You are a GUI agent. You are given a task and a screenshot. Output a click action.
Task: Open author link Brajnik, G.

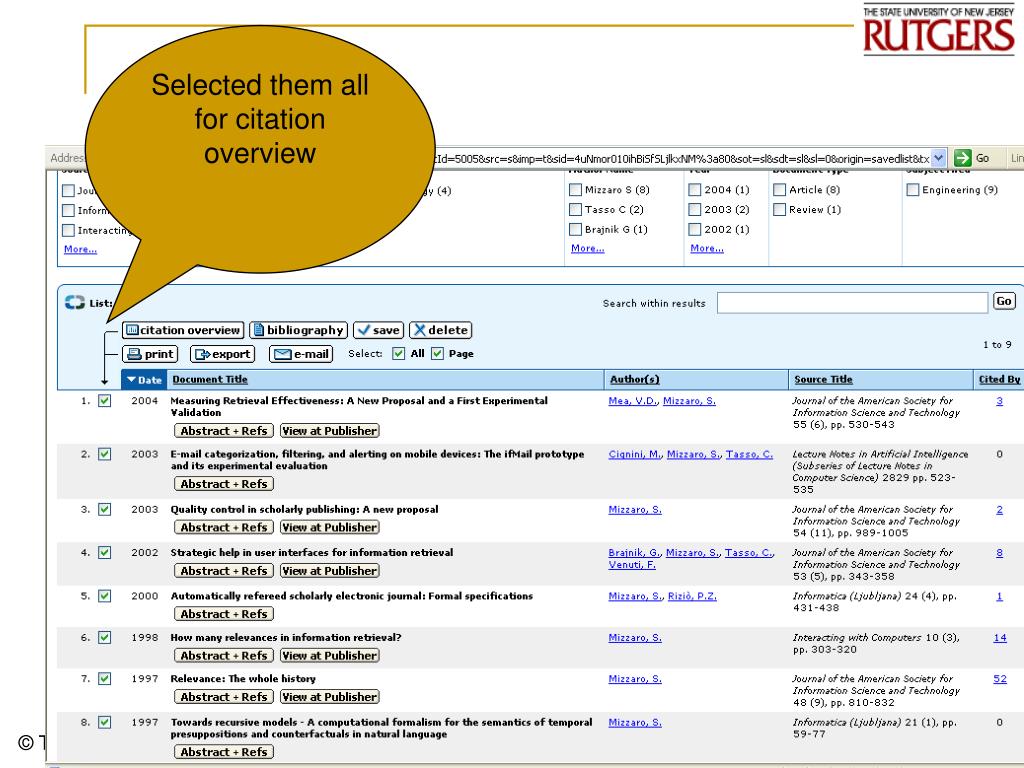[x=633, y=552]
